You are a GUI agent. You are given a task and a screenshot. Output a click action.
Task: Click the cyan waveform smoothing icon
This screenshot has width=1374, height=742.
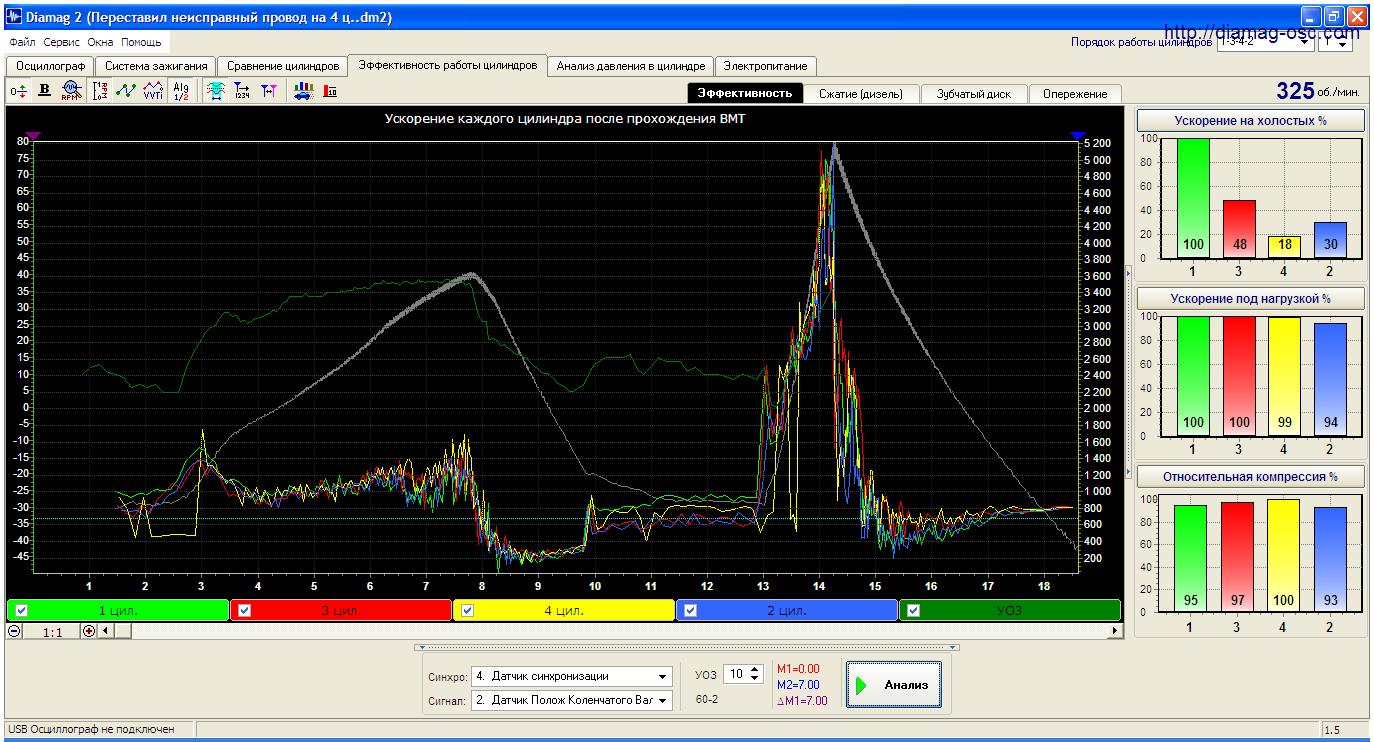pyautogui.click(x=214, y=91)
